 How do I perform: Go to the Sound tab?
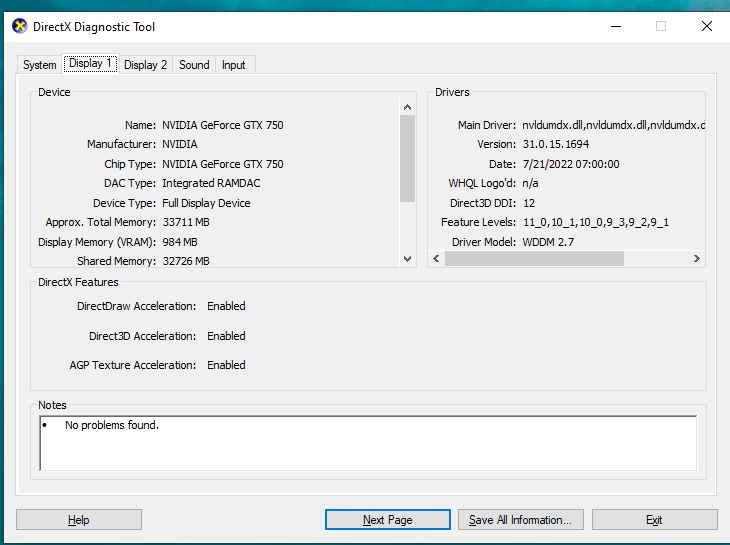pyautogui.click(x=194, y=65)
